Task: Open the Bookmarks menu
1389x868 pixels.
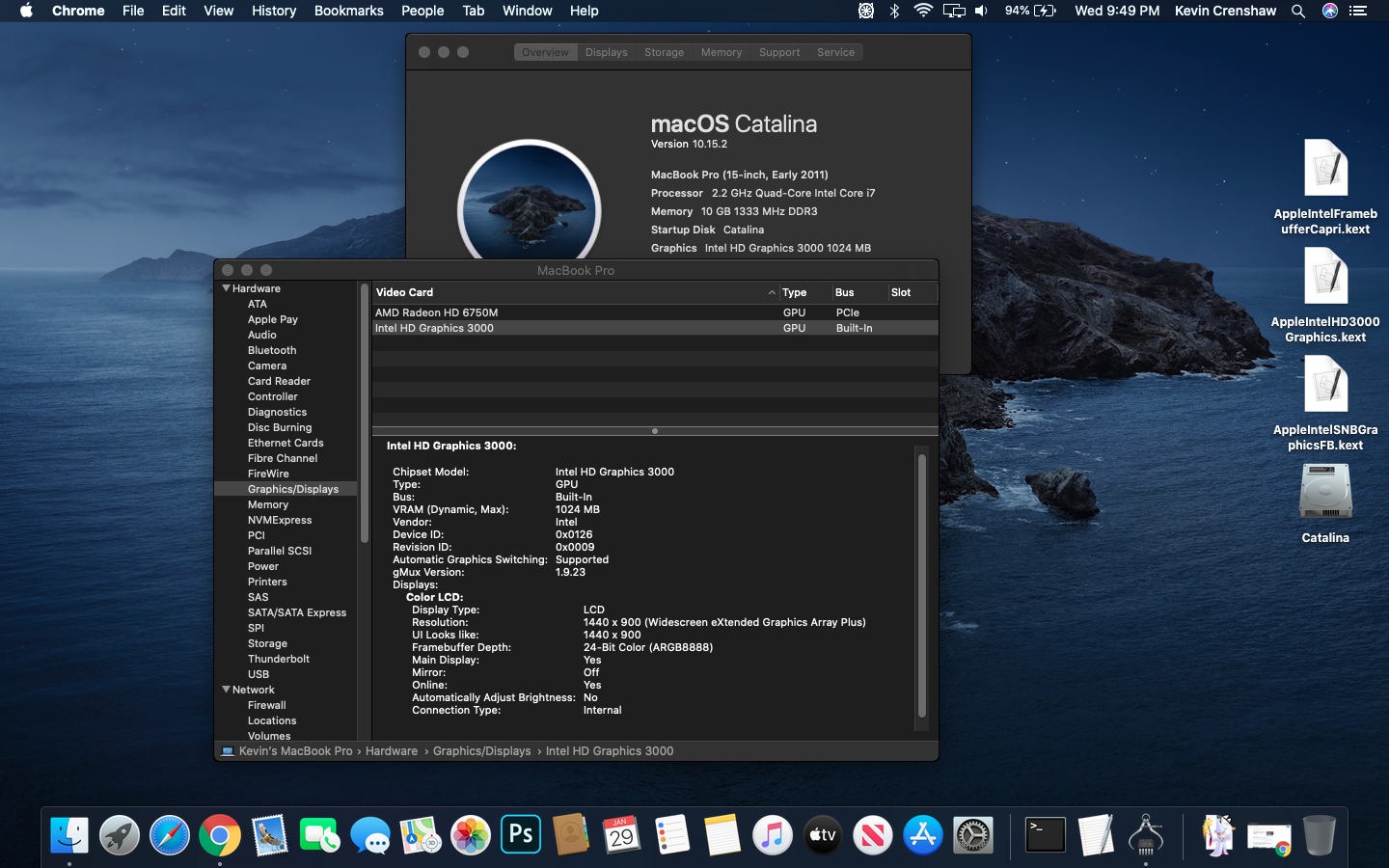Action: coord(348,11)
